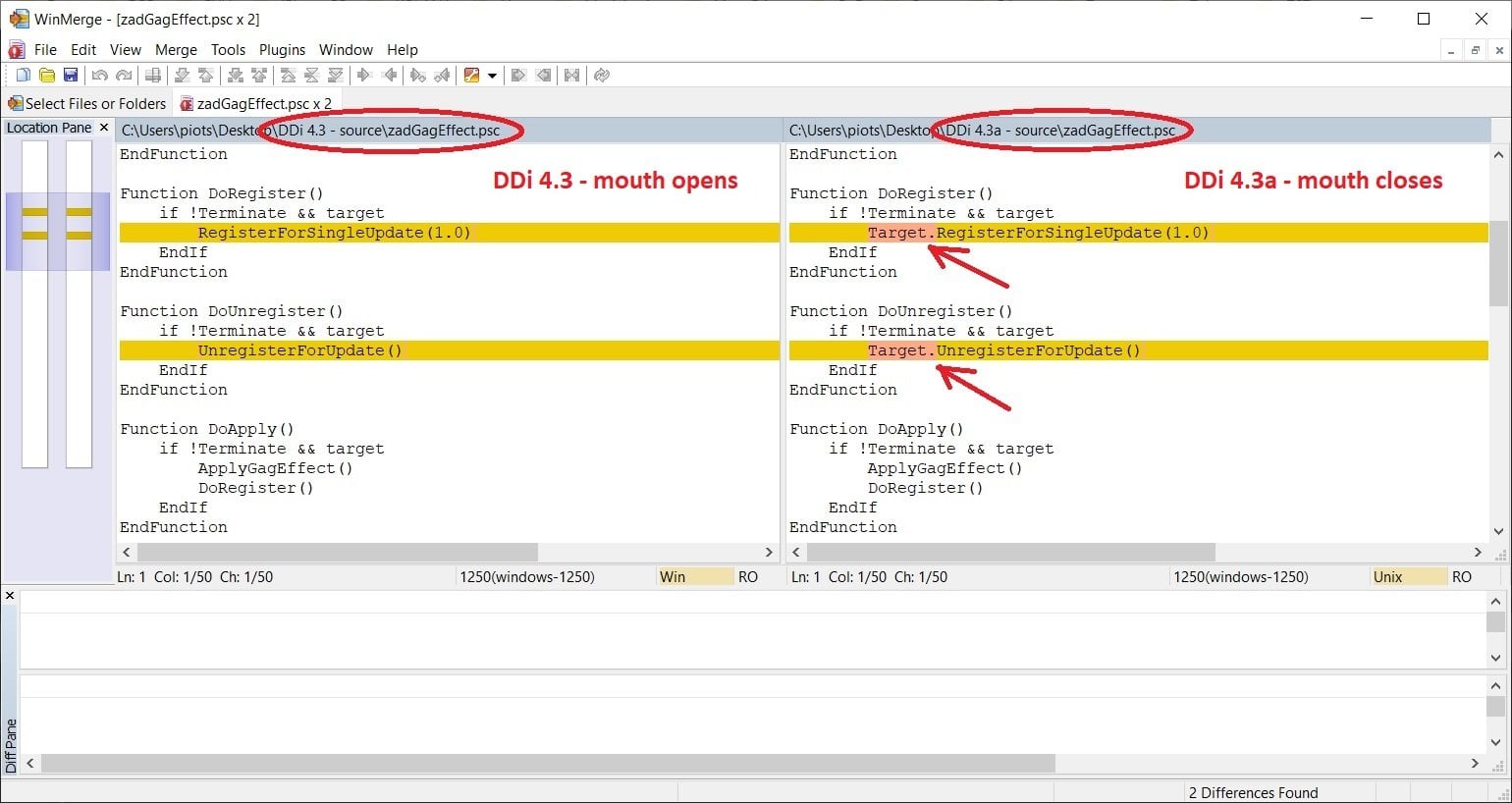Click the Auto Merge toolbar icon
Screen dimensions: 1512x803
[x=571, y=76]
